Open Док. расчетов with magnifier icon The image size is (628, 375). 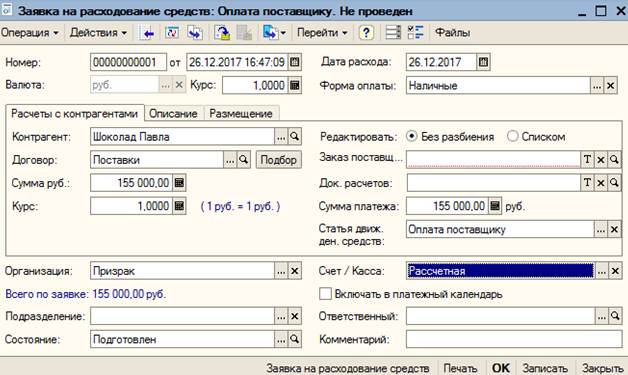[614, 183]
